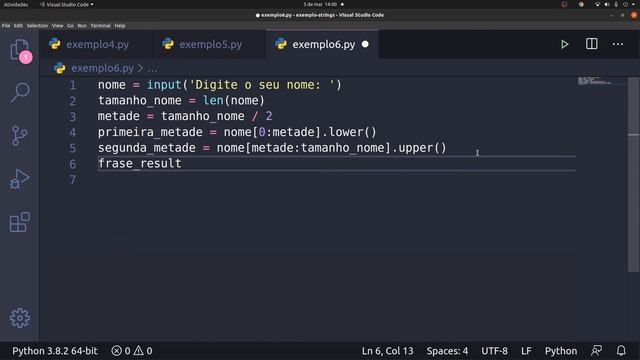Open the View menu

pos(58,25)
